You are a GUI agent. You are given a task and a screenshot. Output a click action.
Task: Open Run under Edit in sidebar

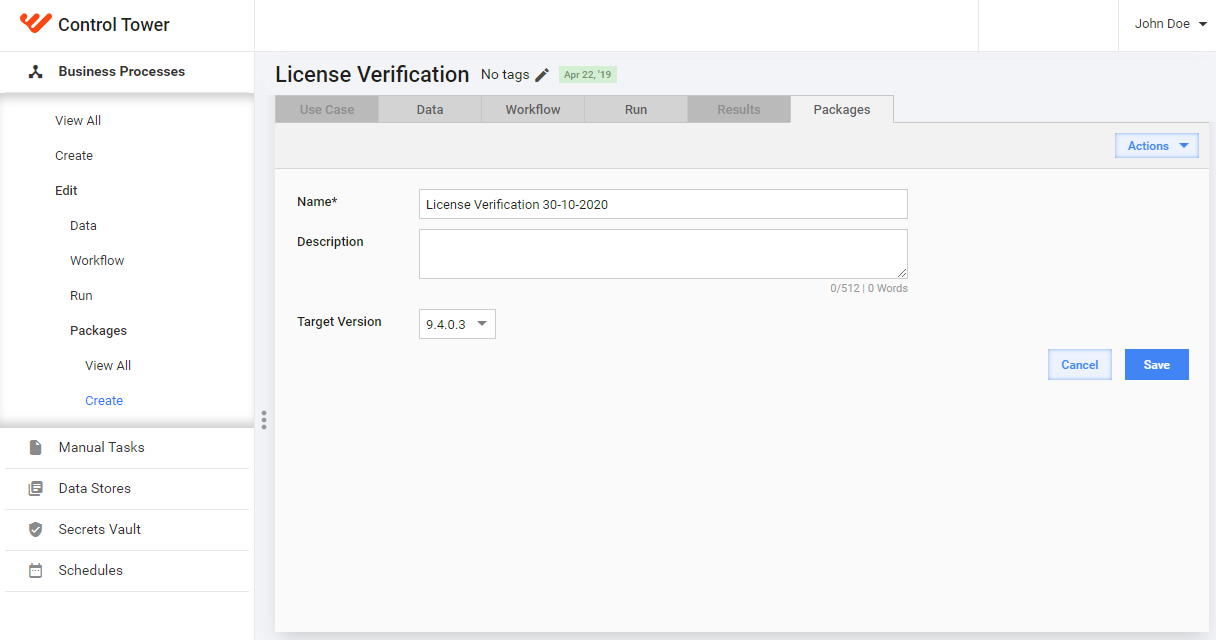click(x=81, y=296)
